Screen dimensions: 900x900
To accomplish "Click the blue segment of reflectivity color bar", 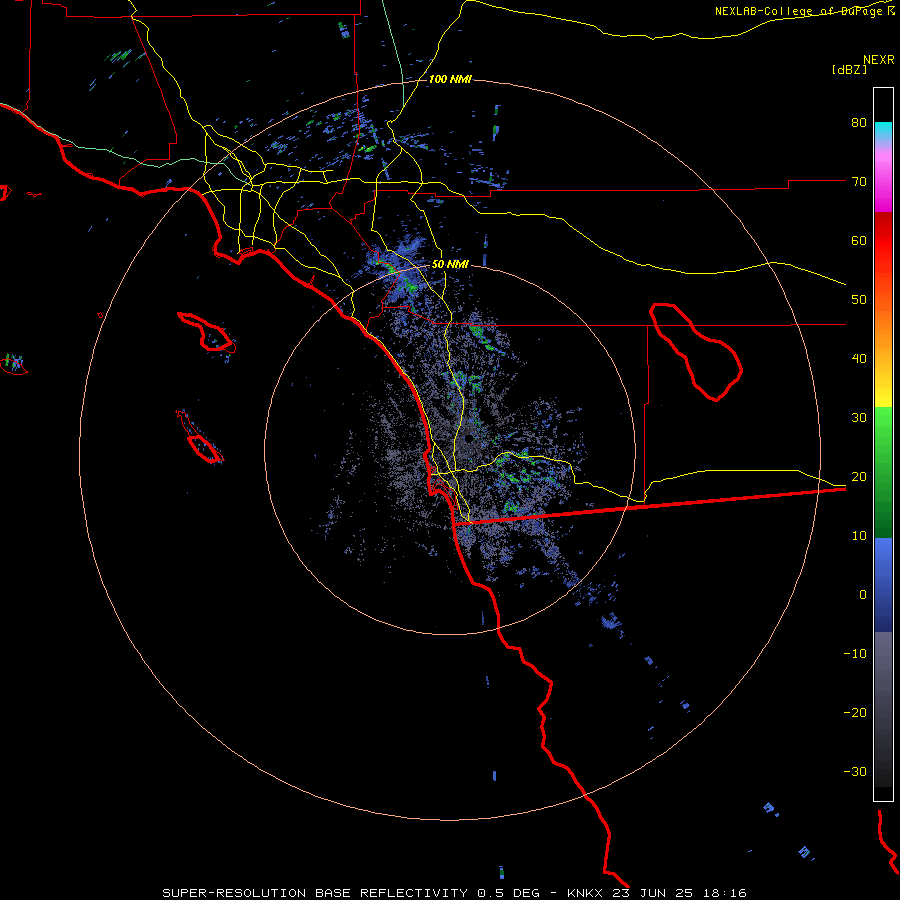I will click(x=883, y=584).
